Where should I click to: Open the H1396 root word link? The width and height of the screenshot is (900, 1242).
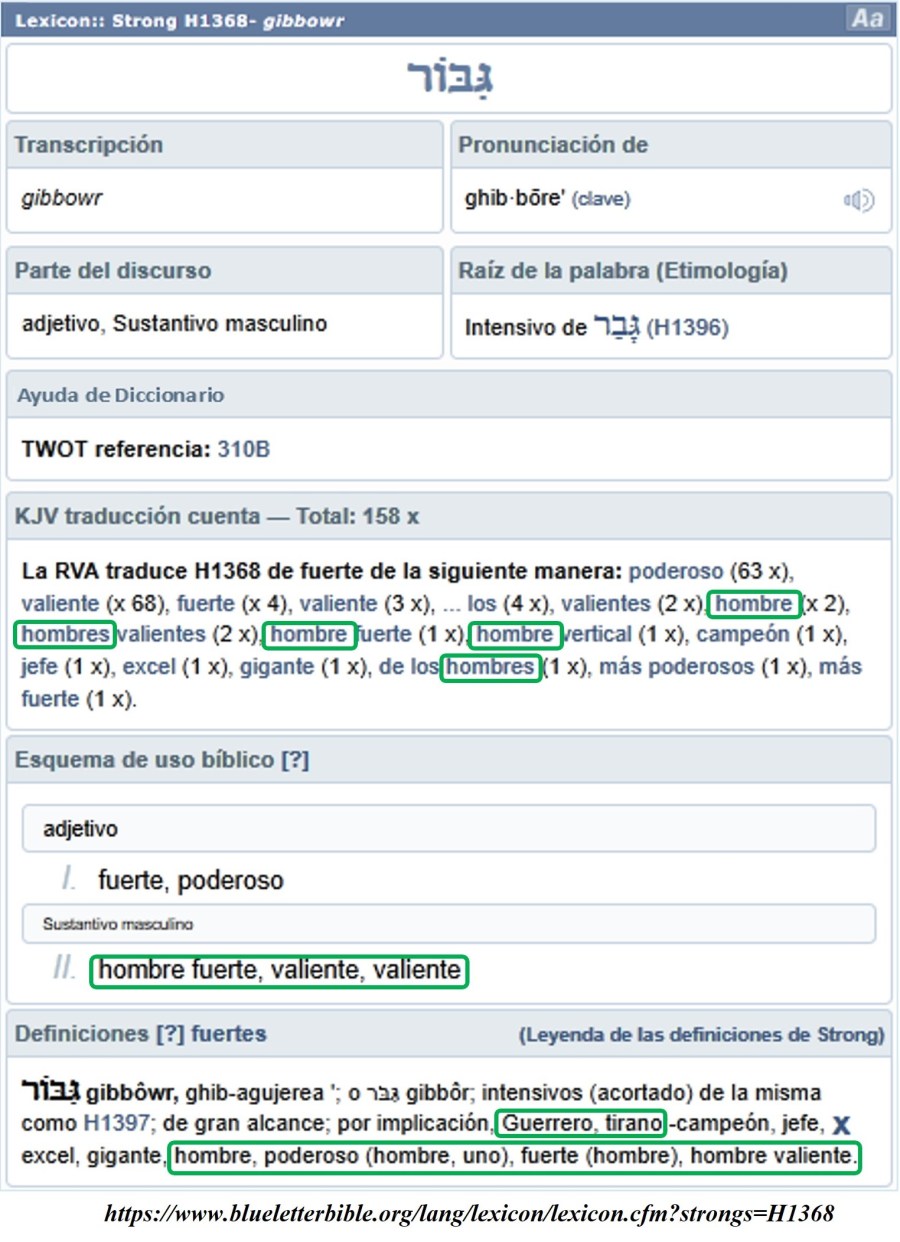(x=688, y=327)
